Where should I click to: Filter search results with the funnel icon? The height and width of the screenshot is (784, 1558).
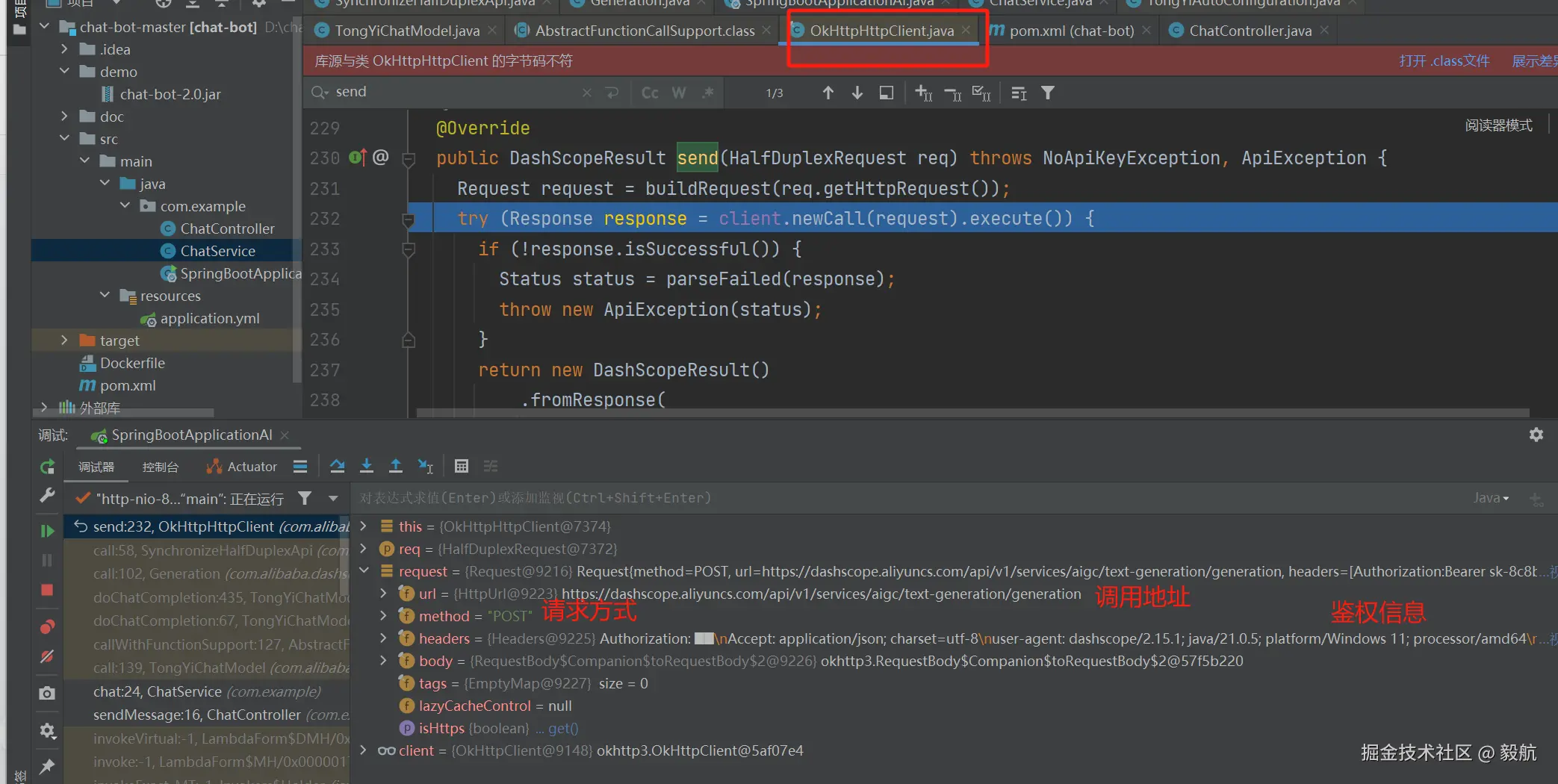(x=1048, y=93)
